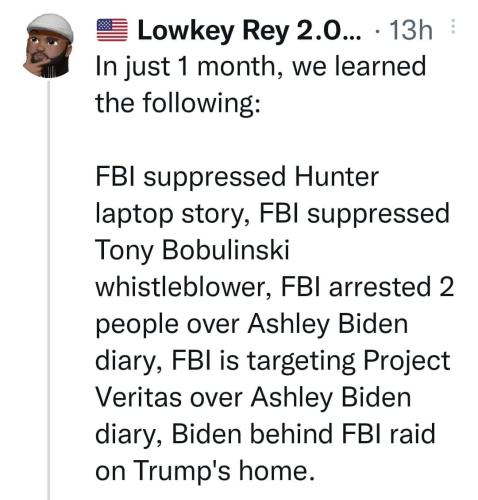Click the closing line "on Trump's home."
The height and width of the screenshot is (500, 478).
coord(205,471)
